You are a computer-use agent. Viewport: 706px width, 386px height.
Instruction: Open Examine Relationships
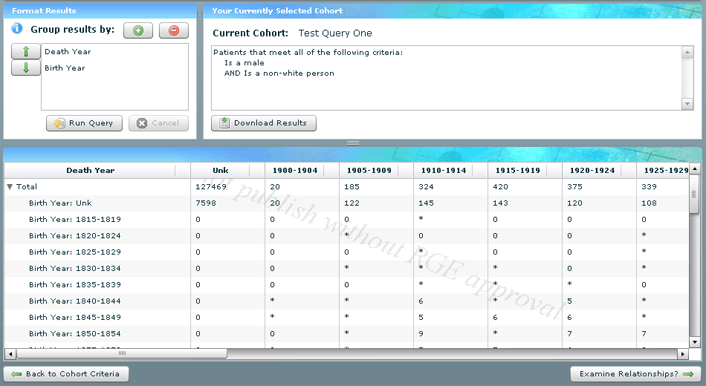[x=636, y=374]
